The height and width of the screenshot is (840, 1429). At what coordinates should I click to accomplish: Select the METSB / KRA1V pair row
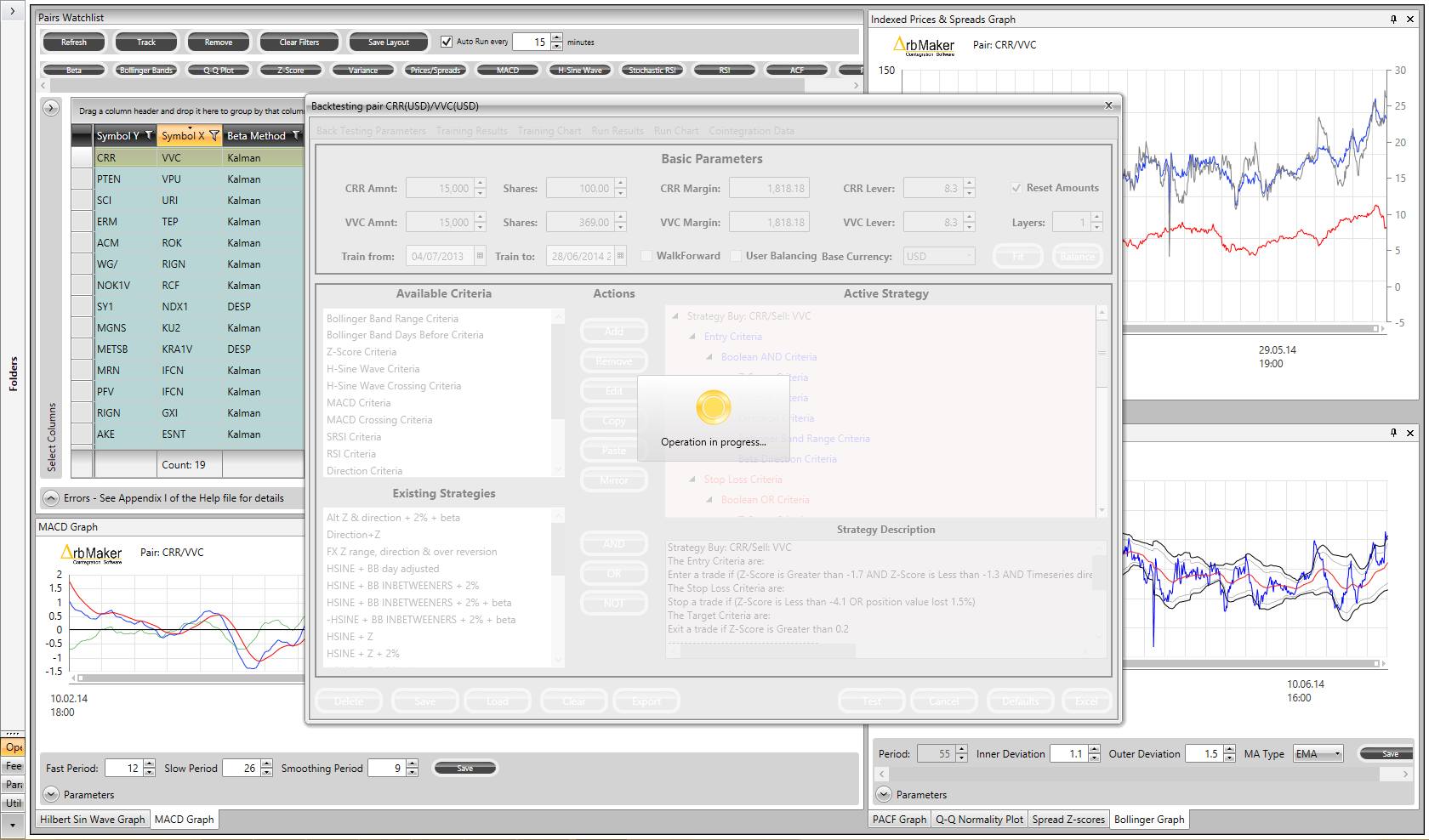(x=187, y=349)
